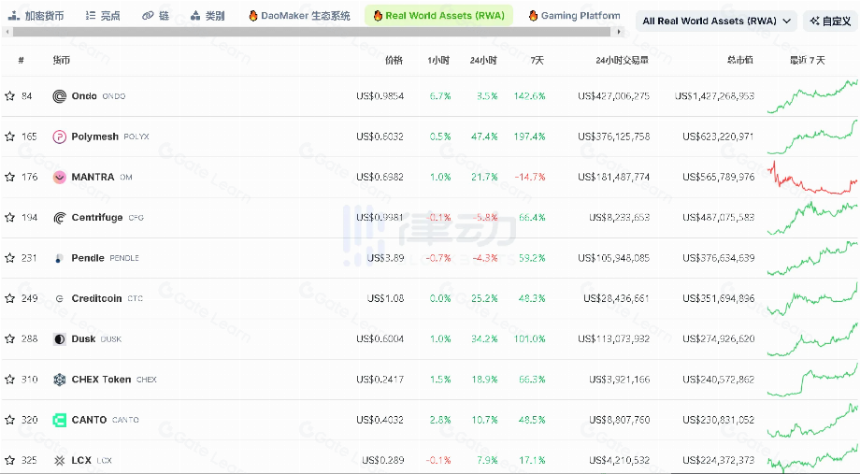Toggle favorite star for MANTRA
Image resolution: width=860 pixels, height=474 pixels.
(9, 177)
